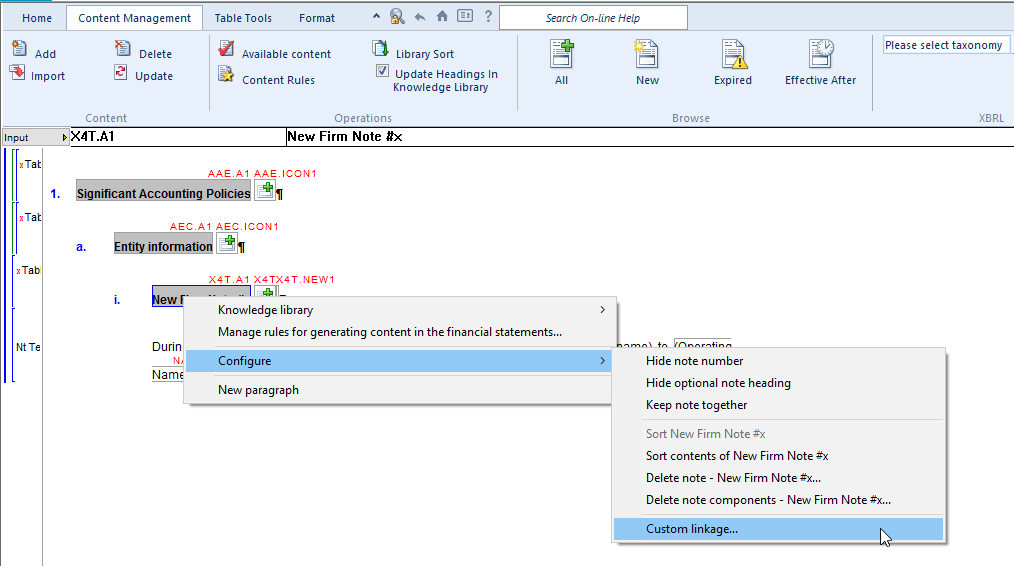The width and height of the screenshot is (1014, 566).
Task: Collapse the ribbon using the up arrow
Action: tap(376, 17)
